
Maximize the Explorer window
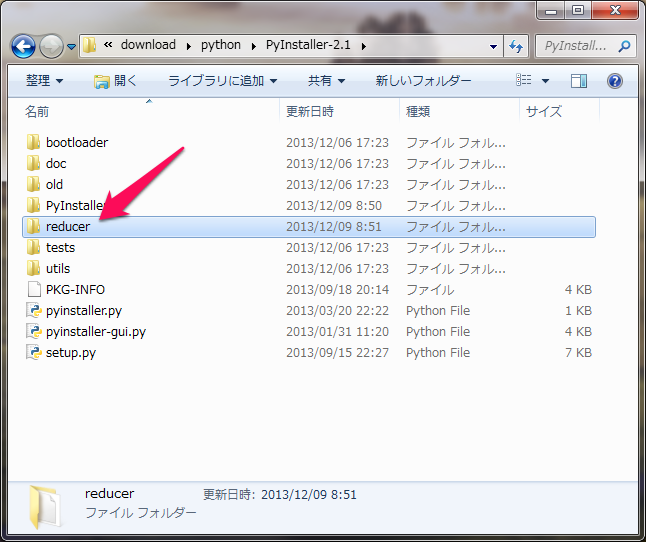(x=578, y=10)
